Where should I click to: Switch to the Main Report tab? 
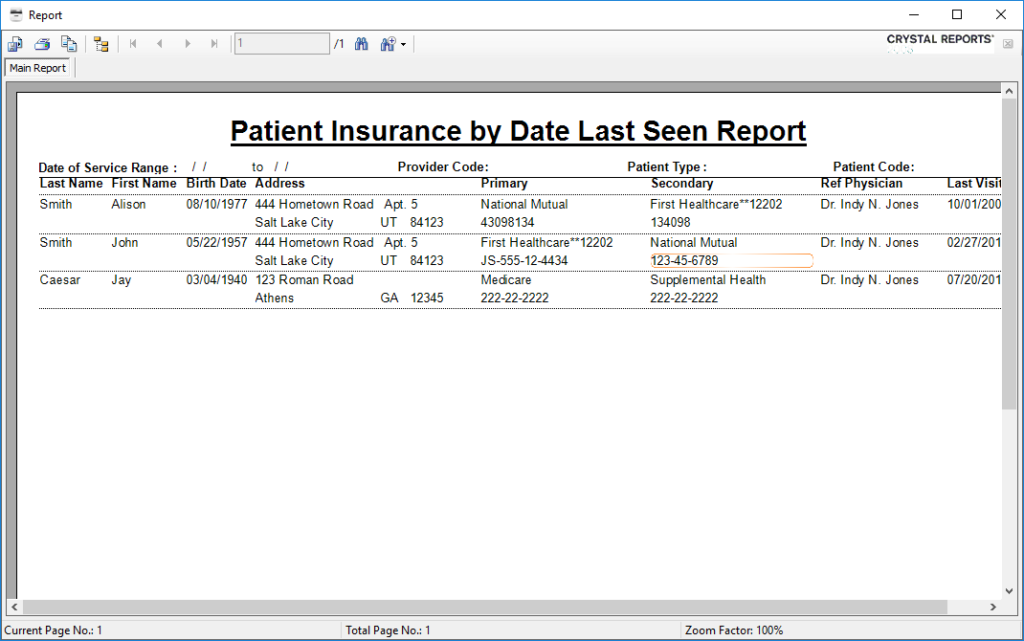point(38,67)
